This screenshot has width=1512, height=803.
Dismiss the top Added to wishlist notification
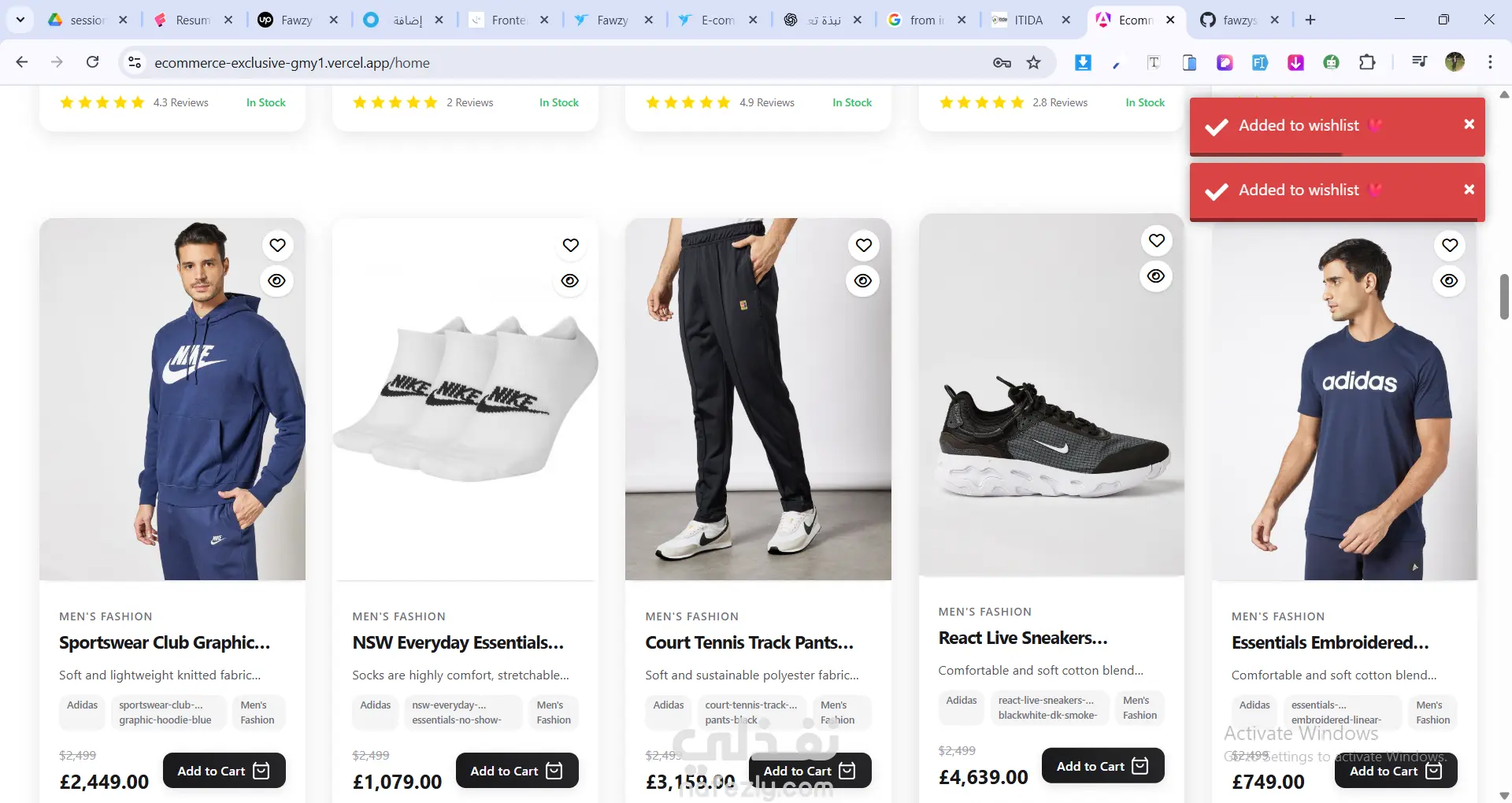[1469, 124]
